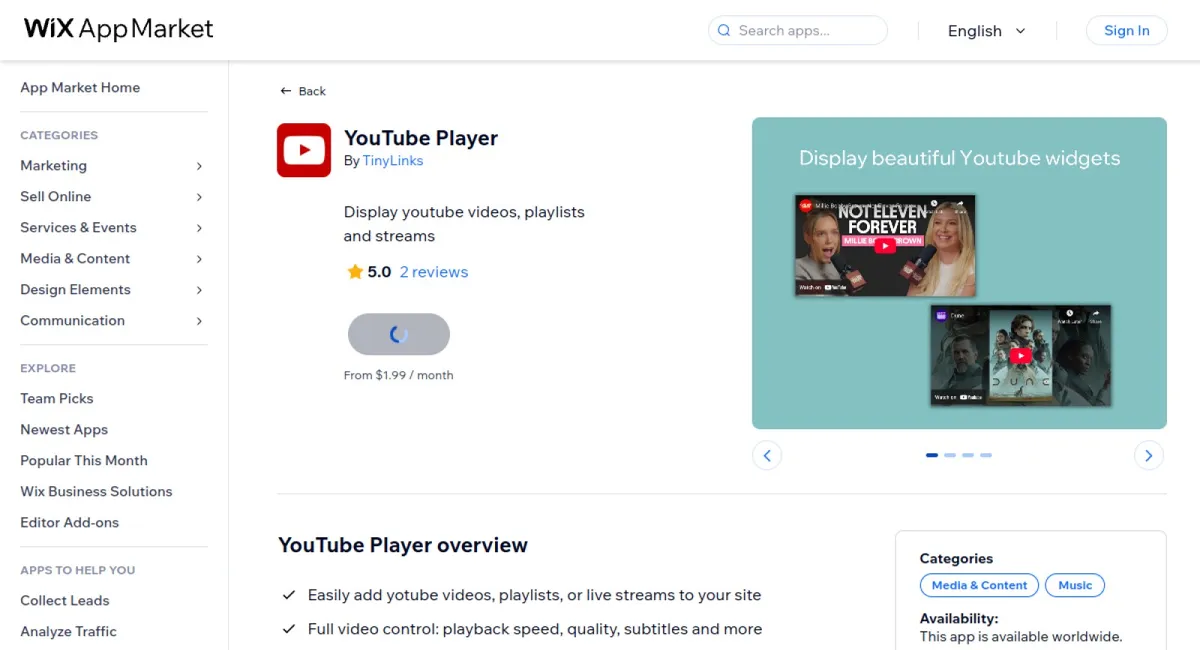Open the Design Elements category
Image resolution: width=1200 pixels, height=650 pixels.
pos(75,290)
